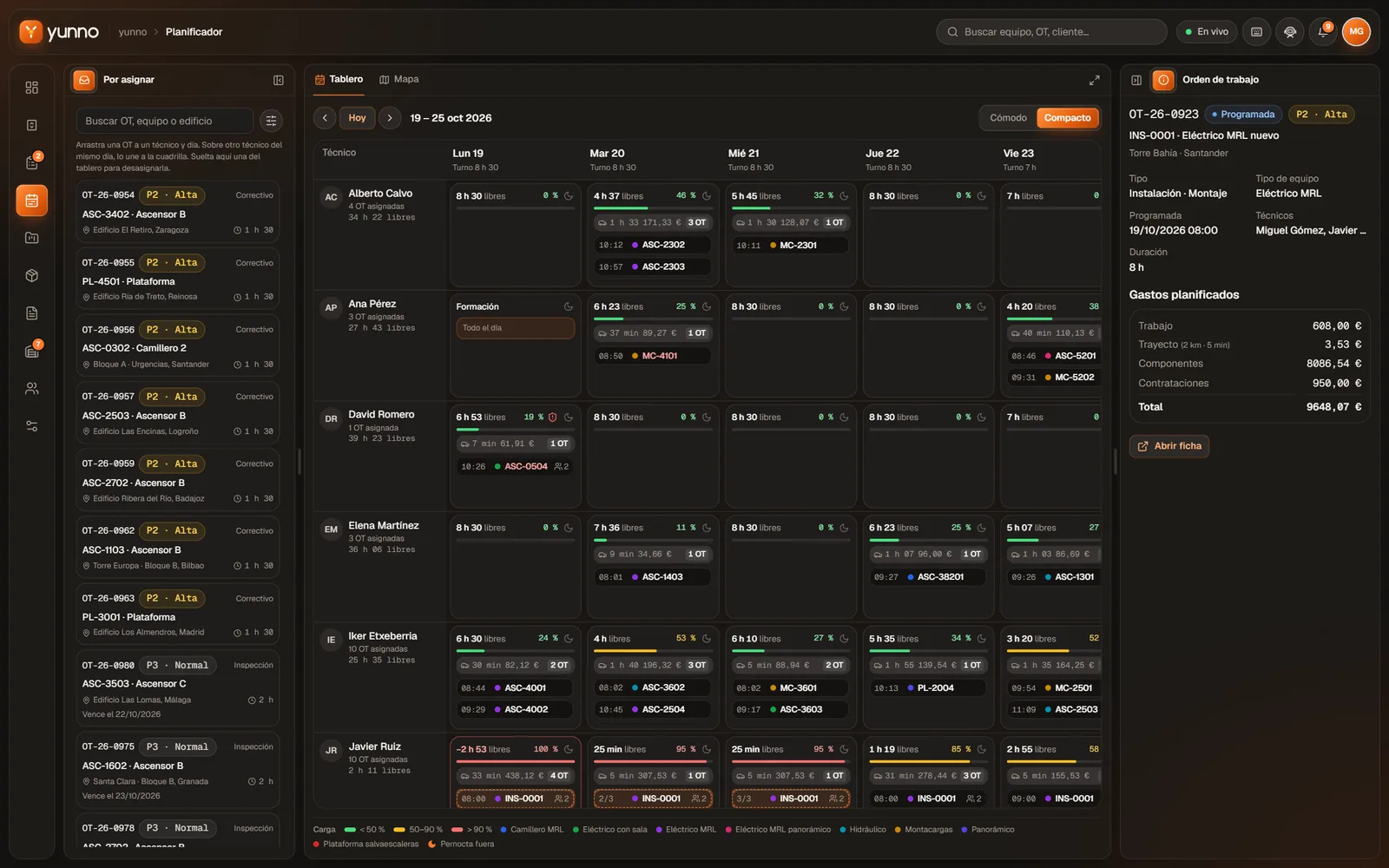Open notifications bell with badge 9
This screenshot has width=1389, height=868.
pos(1323,32)
